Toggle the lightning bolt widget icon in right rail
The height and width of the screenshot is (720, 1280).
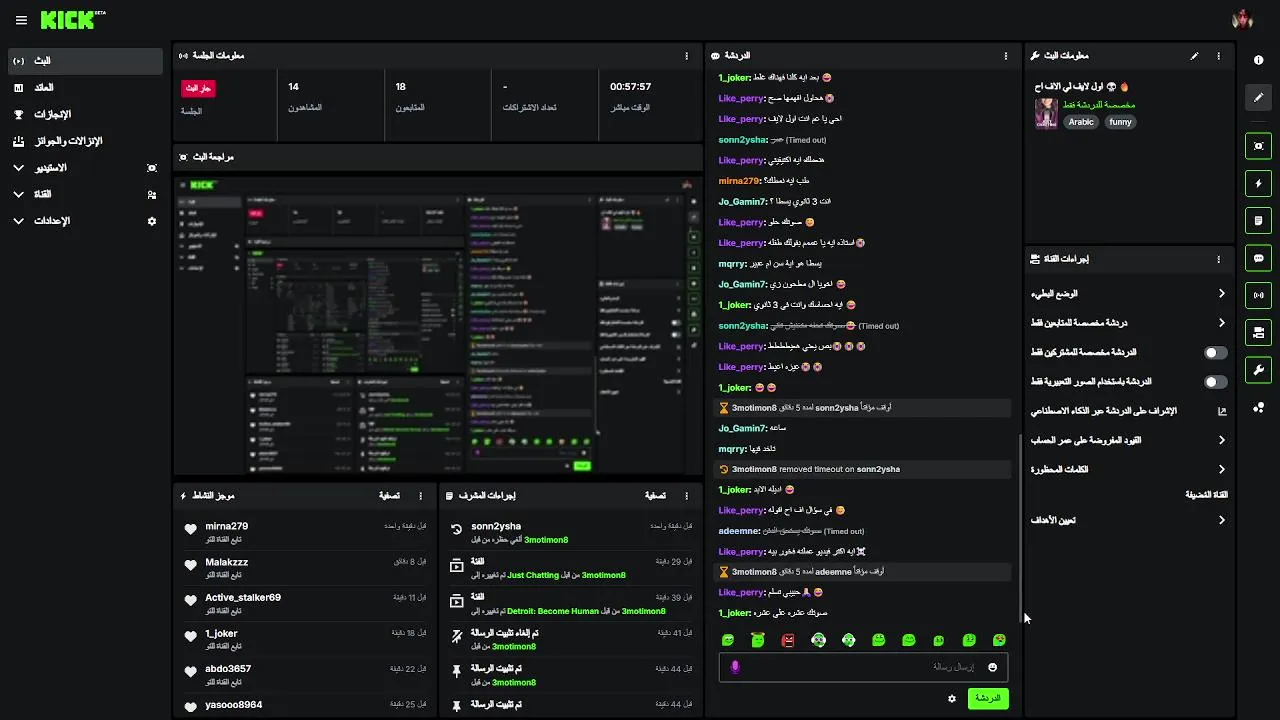tap(1258, 183)
